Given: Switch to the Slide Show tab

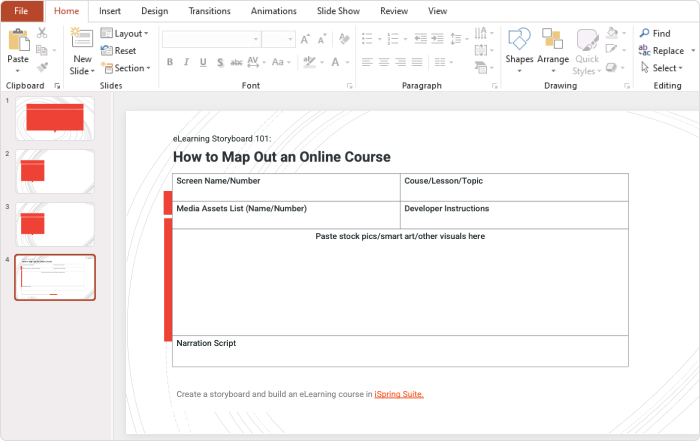Looking at the screenshot, I should tap(338, 11).
